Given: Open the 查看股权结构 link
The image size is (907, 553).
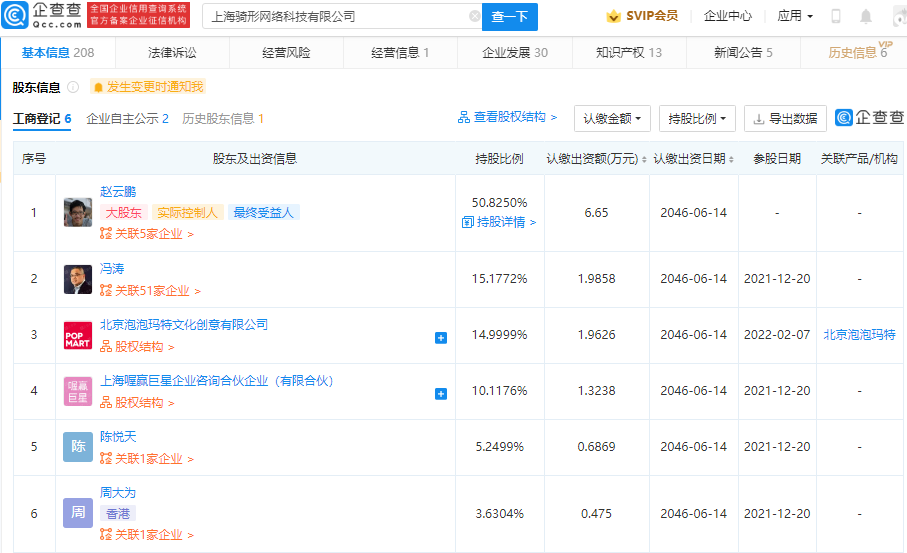Looking at the screenshot, I should [507, 117].
